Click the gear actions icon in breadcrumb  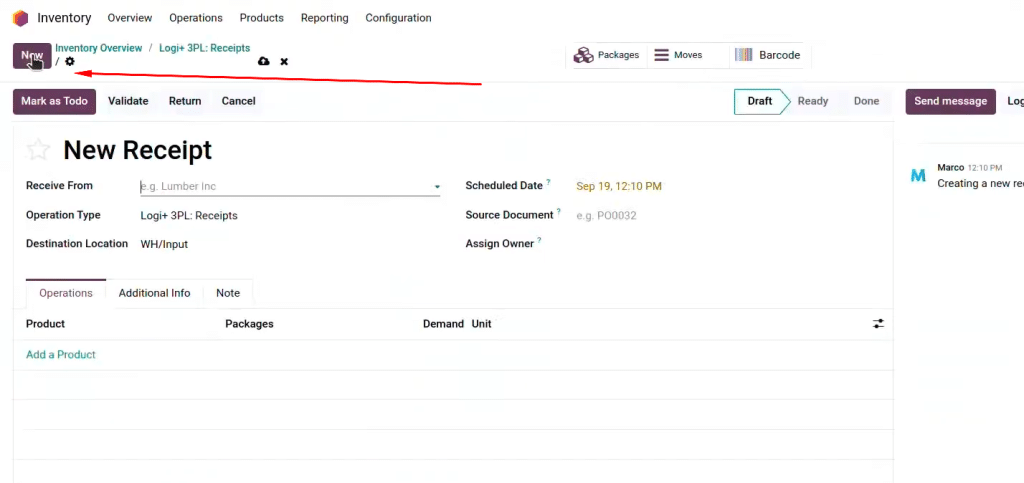(x=70, y=62)
